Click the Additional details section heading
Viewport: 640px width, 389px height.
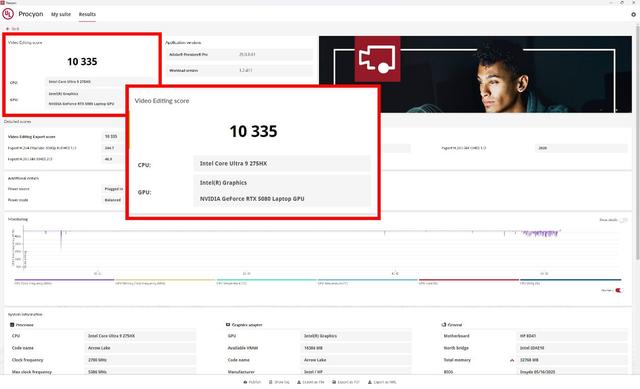(x=23, y=178)
